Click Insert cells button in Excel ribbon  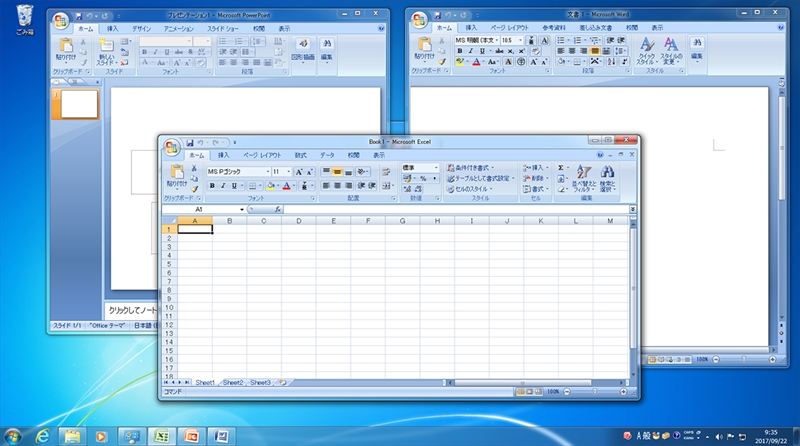pyautogui.click(x=535, y=168)
